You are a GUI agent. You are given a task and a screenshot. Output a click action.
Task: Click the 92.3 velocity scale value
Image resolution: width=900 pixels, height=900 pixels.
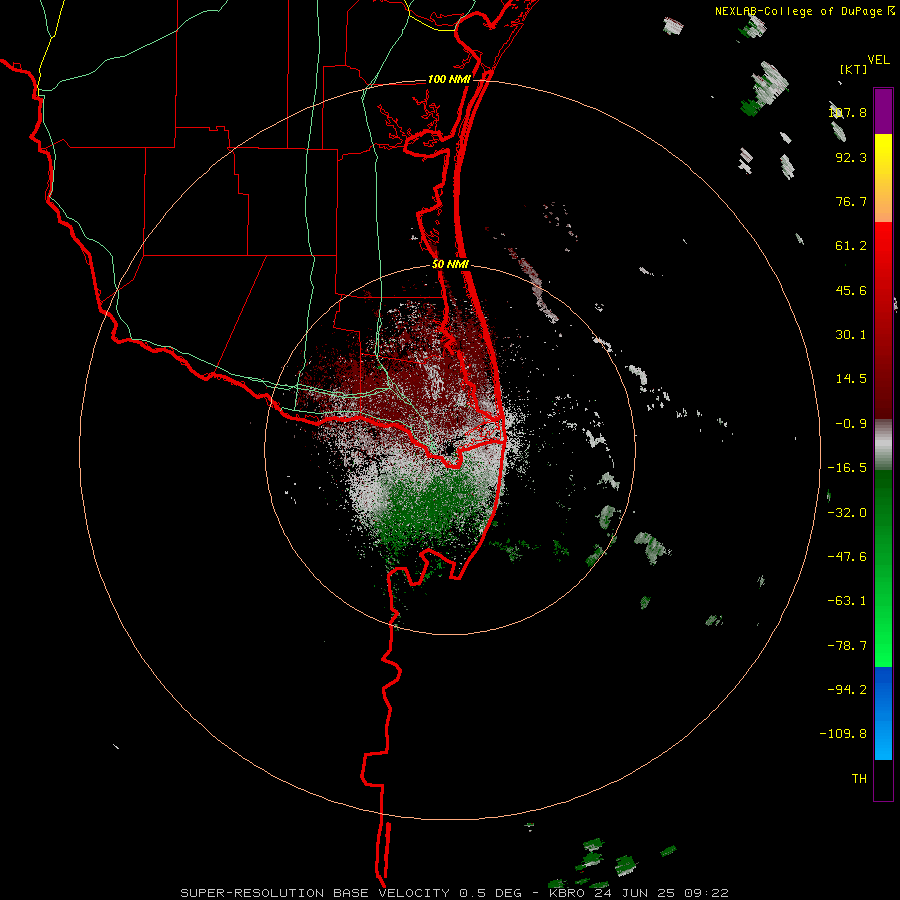pos(851,157)
